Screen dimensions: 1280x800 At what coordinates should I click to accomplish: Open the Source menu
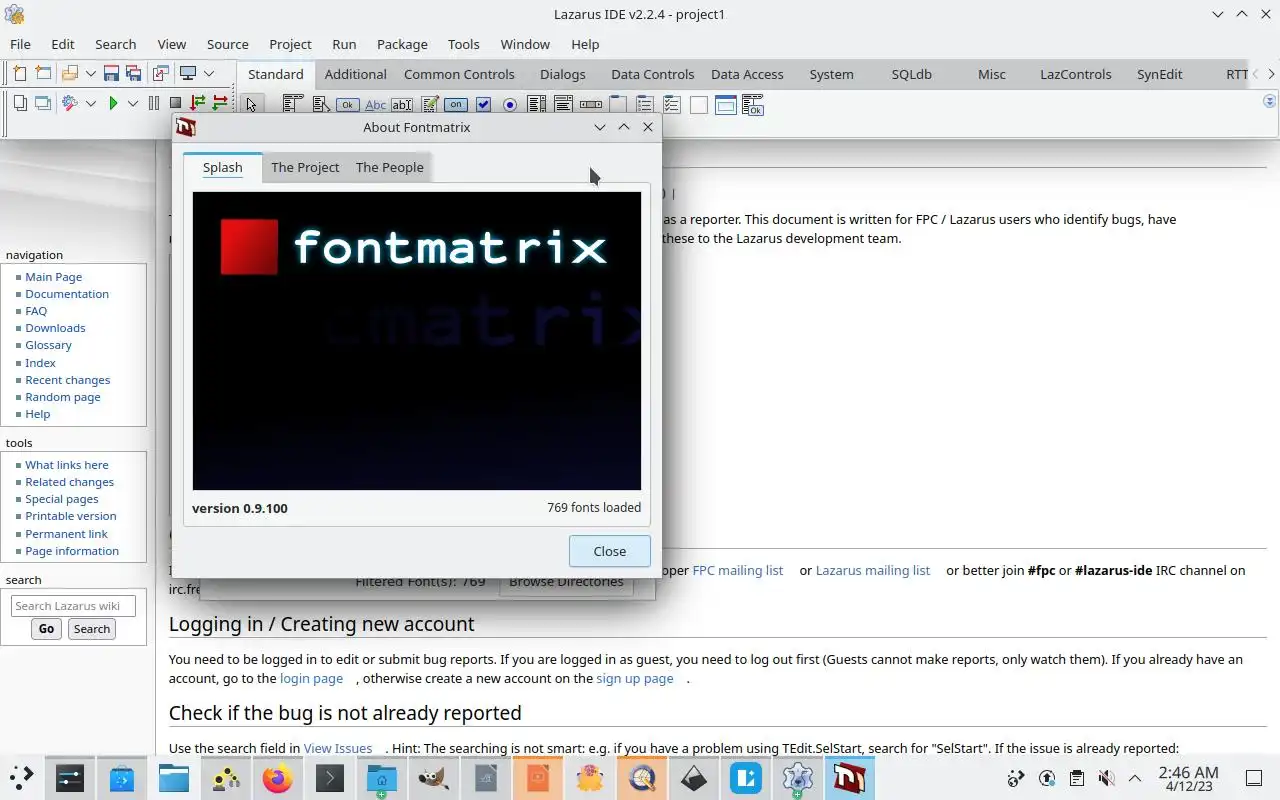[x=228, y=44]
